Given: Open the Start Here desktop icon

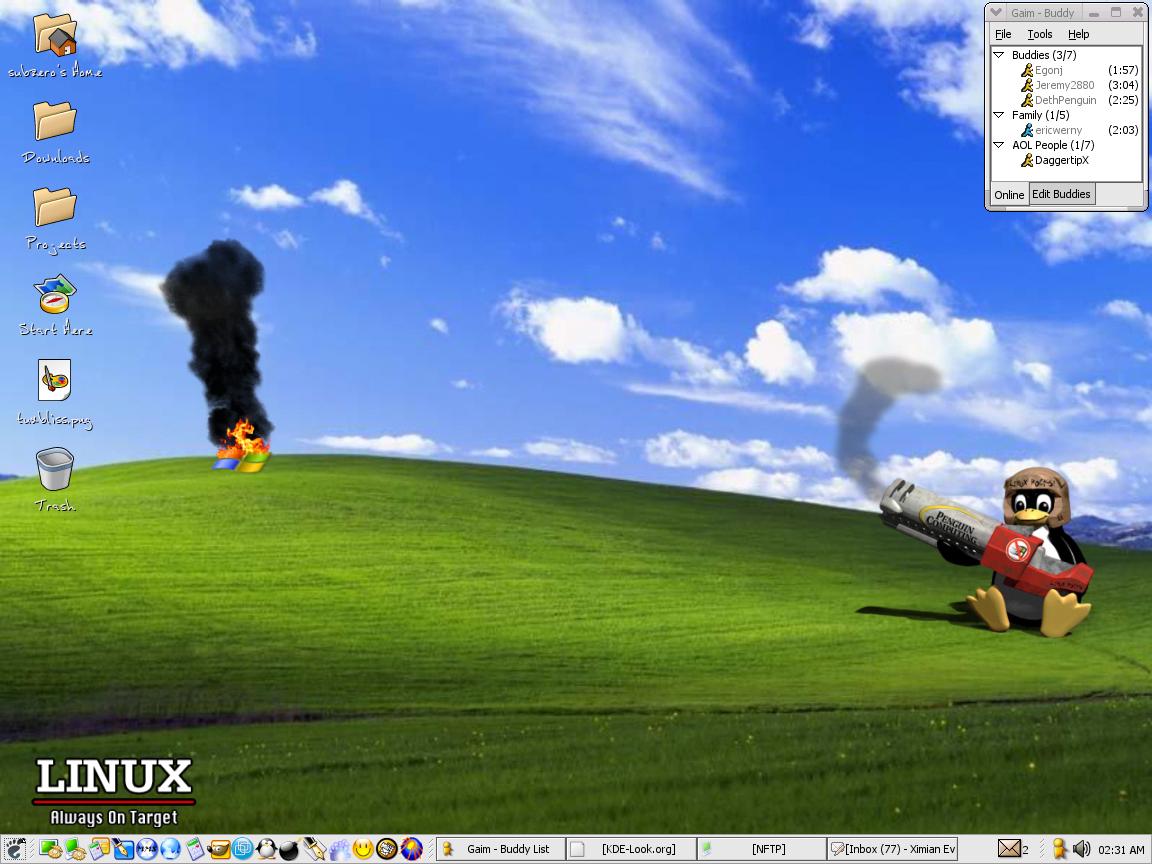Looking at the screenshot, I should (x=55, y=305).
